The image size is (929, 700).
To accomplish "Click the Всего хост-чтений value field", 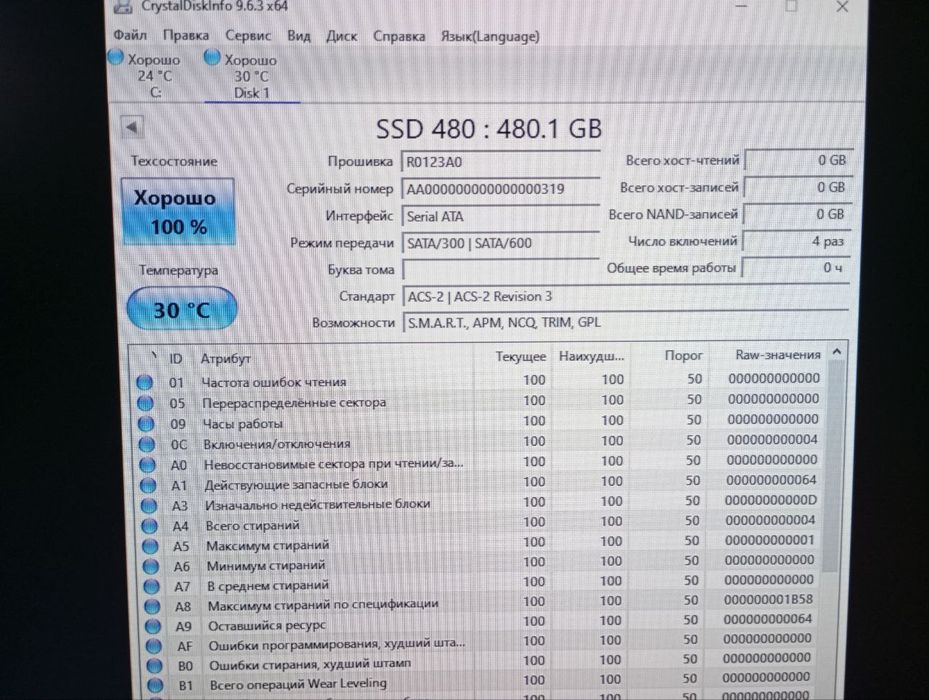I will click(798, 160).
